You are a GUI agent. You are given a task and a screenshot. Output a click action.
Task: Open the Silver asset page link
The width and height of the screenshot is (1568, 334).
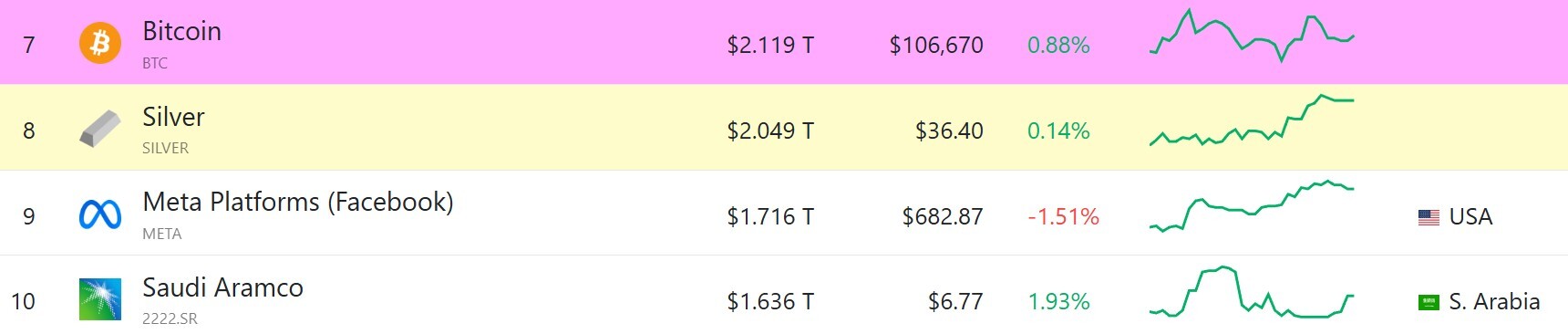coord(173,117)
